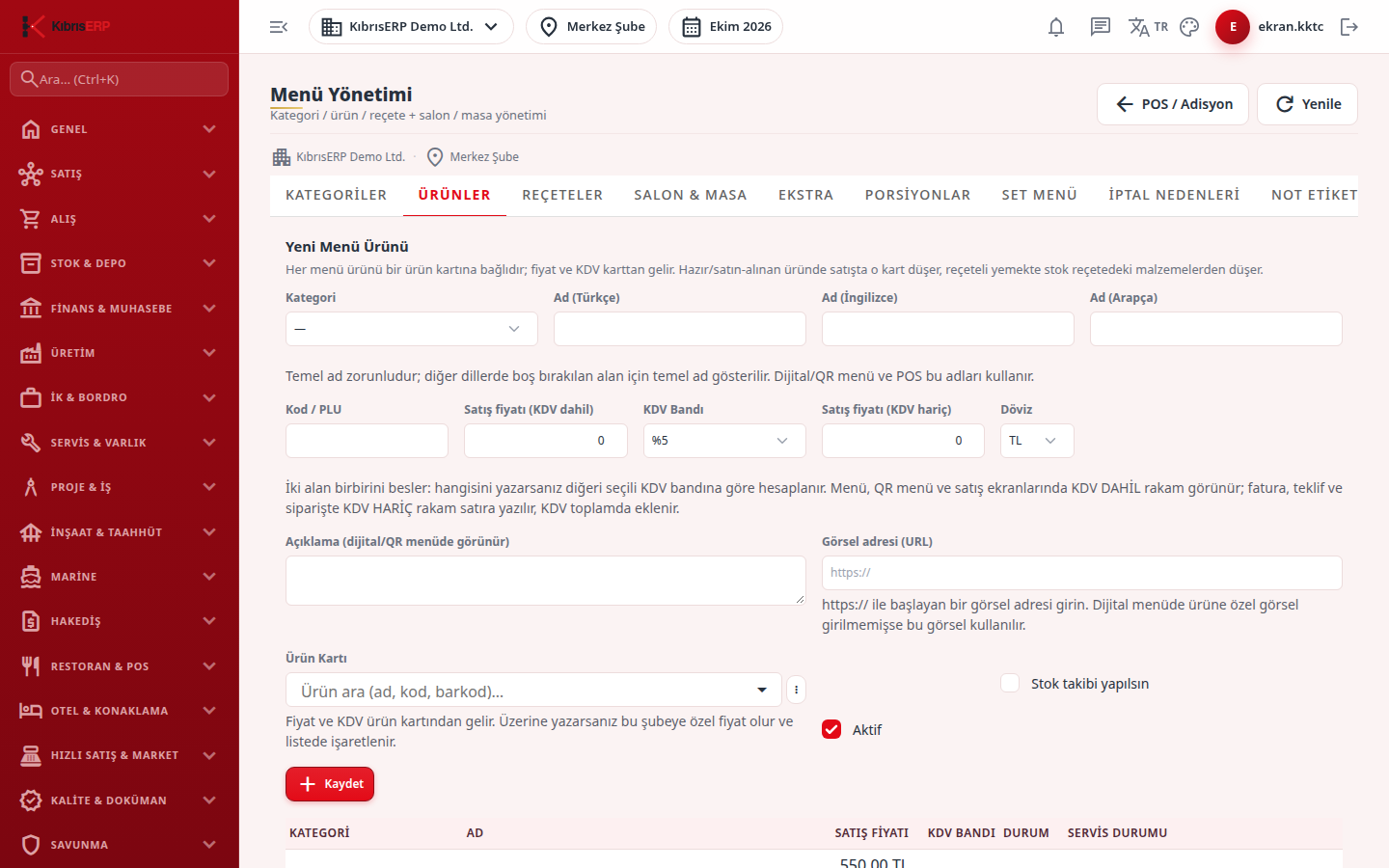The width and height of the screenshot is (1389, 868).
Task: Open the Kategori dropdown
Action: 412,329
